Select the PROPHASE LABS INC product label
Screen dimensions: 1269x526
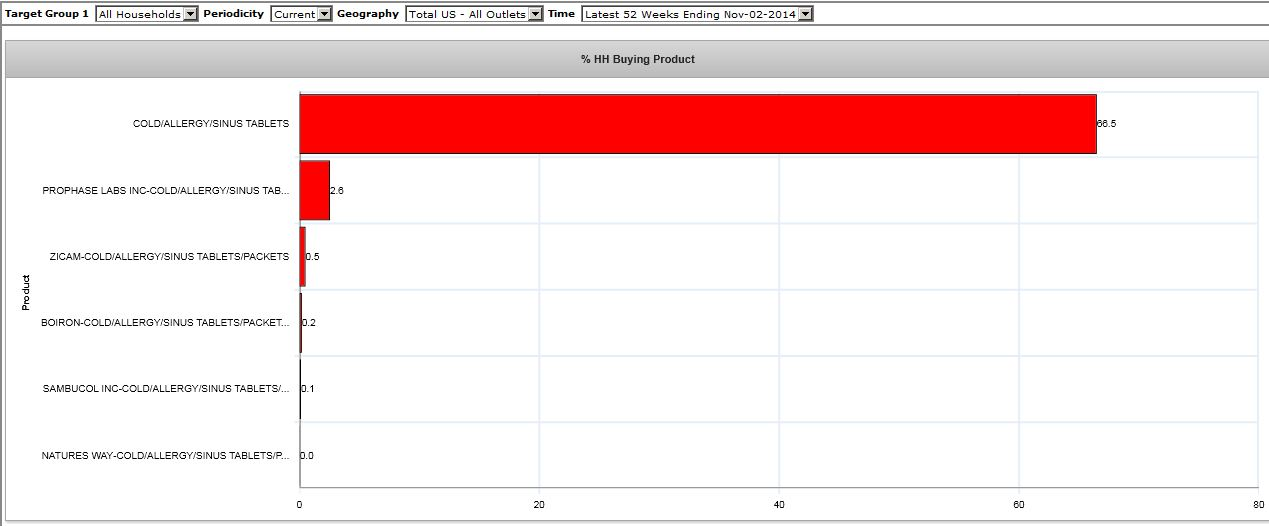pyautogui.click(x=165, y=190)
